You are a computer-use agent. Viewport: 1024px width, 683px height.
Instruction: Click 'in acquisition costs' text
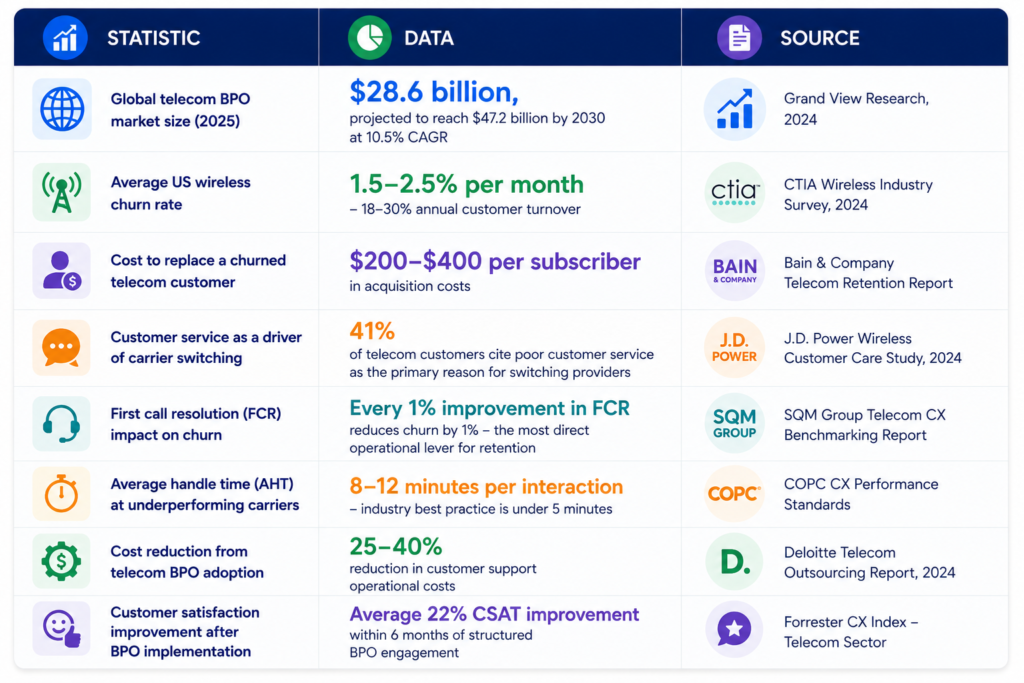409,286
